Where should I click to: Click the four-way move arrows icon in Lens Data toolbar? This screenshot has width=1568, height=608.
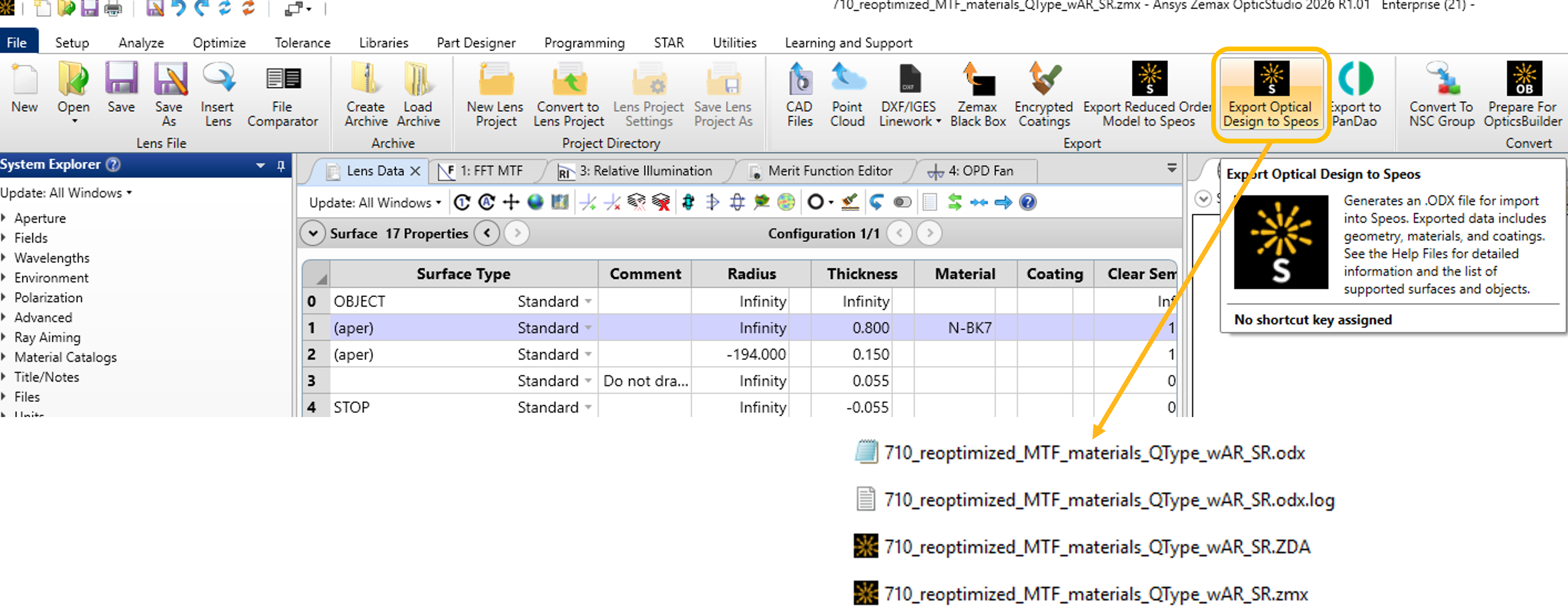[x=511, y=202]
